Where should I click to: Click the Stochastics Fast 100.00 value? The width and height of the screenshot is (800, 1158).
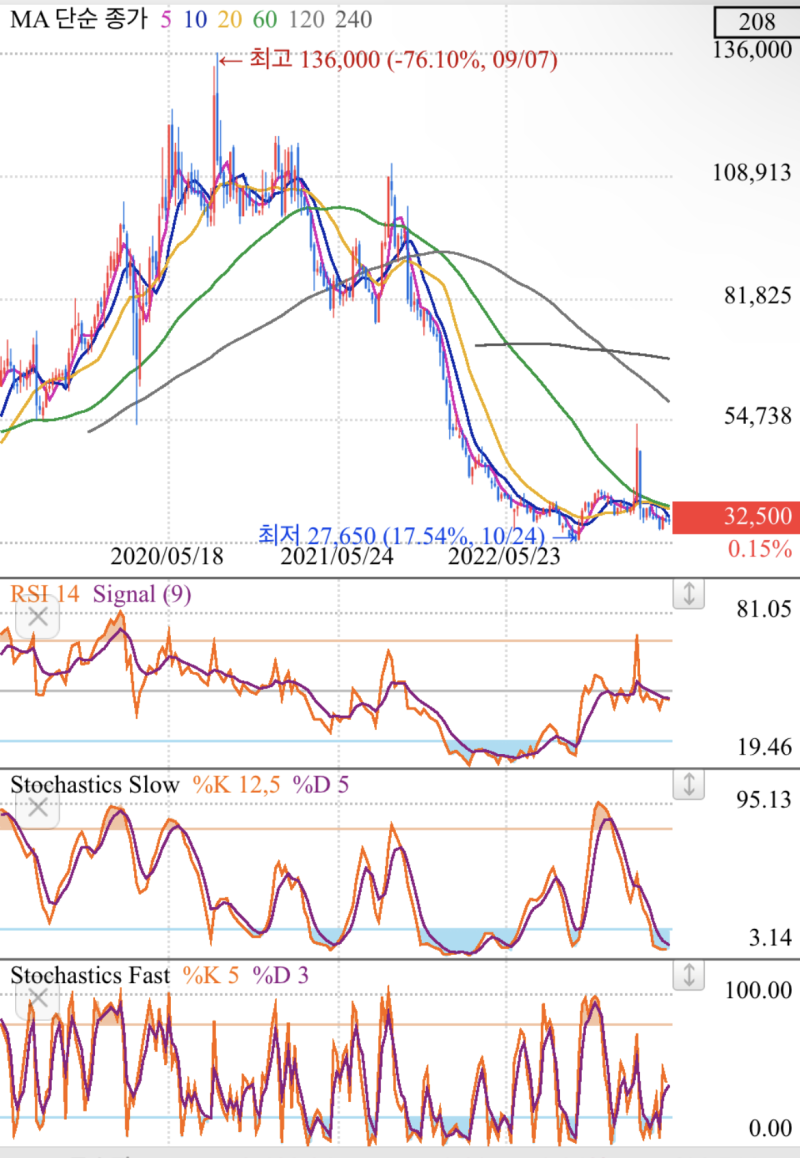coord(759,990)
